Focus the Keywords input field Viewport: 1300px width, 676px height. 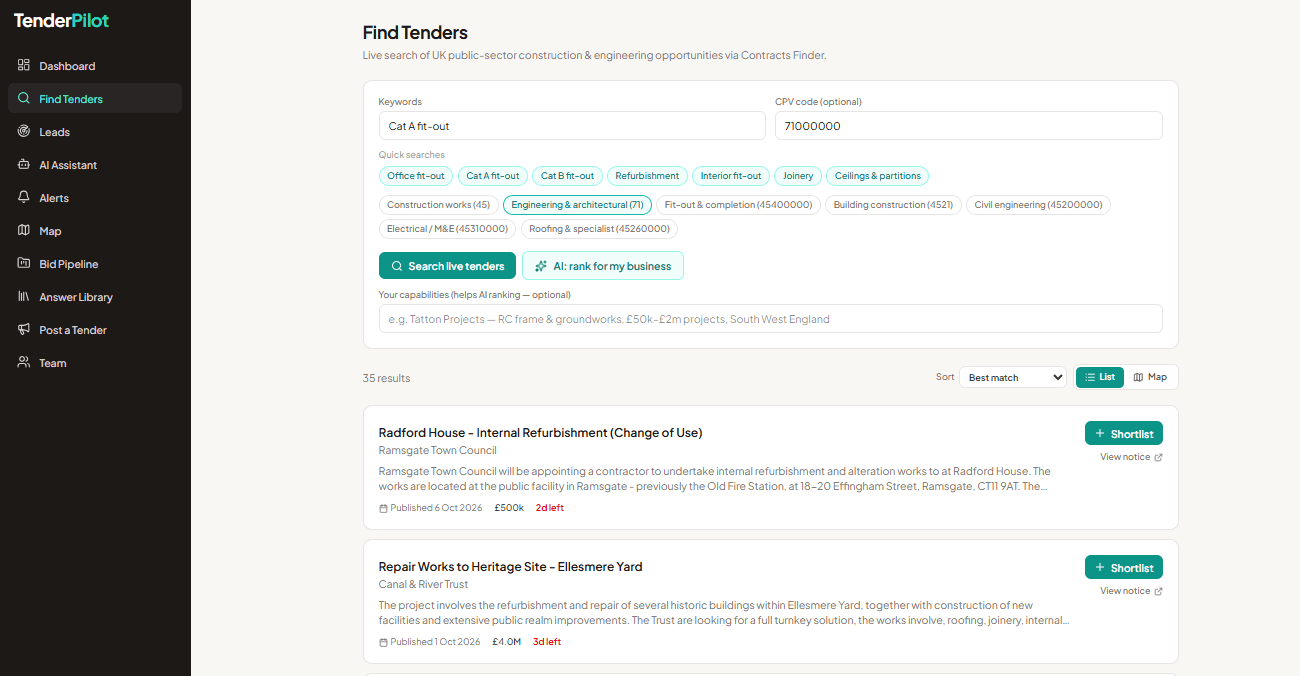[572, 126]
